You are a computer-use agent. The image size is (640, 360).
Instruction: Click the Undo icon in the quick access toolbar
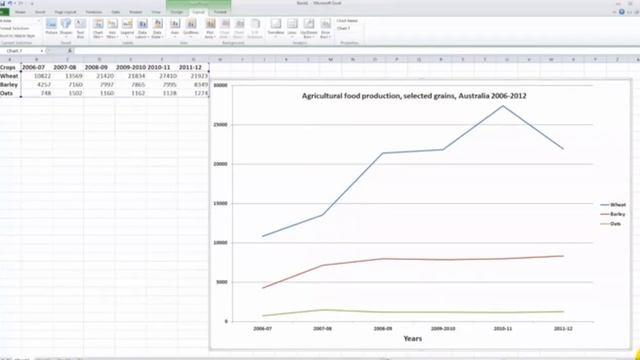(x=10, y=3)
